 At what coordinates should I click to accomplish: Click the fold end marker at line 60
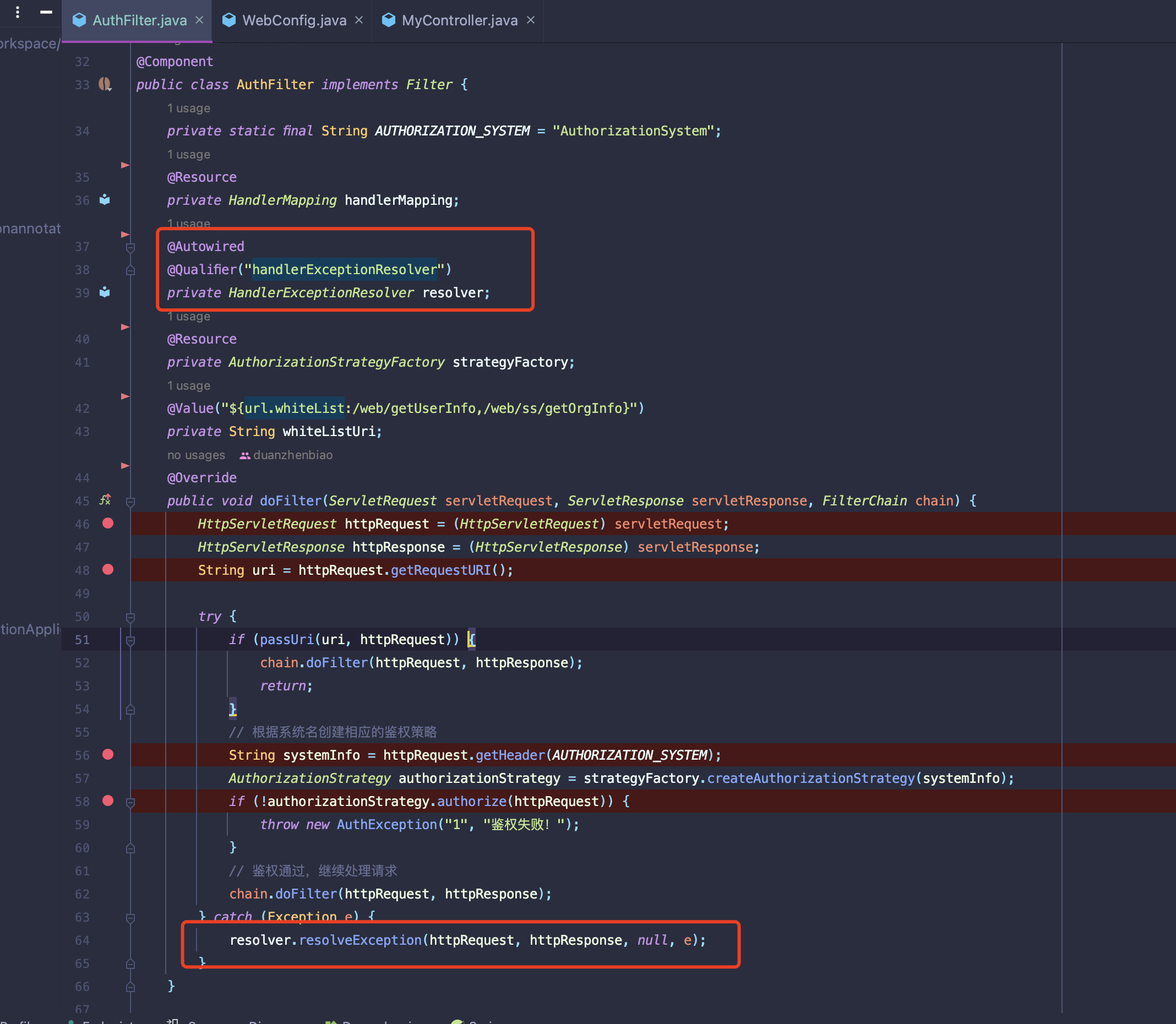pyautogui.click(x=130, y=848)
